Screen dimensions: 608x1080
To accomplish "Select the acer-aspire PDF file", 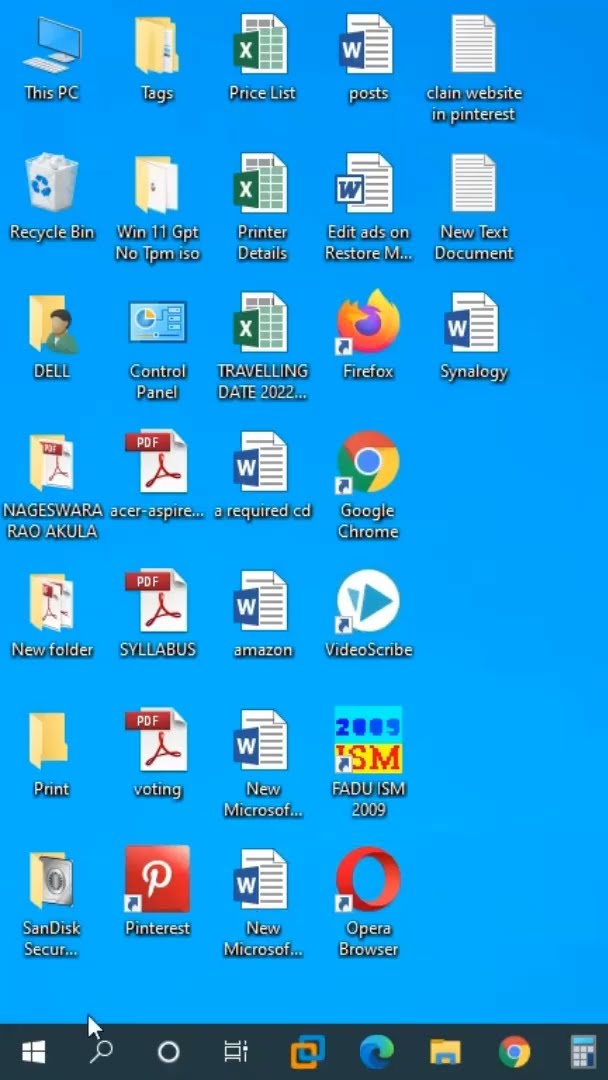I will coord(156,461).
